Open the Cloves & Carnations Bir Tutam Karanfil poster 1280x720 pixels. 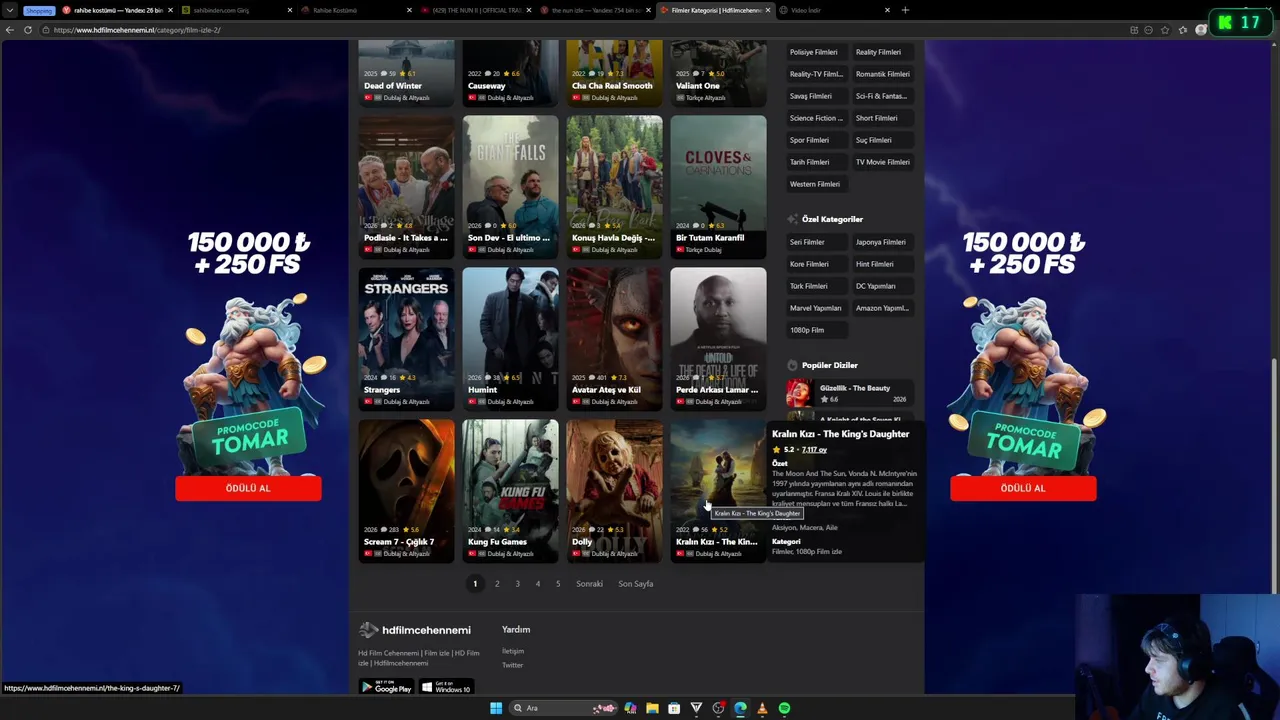tap(718, 186)
